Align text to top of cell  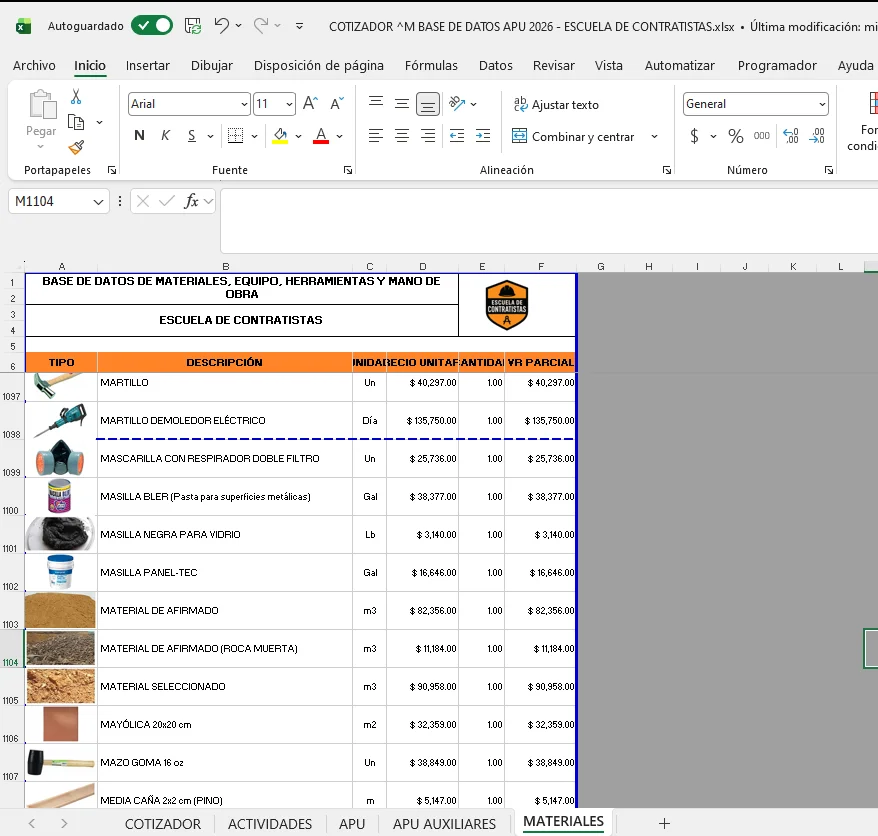pyautogui.click(x=376, y=102)
